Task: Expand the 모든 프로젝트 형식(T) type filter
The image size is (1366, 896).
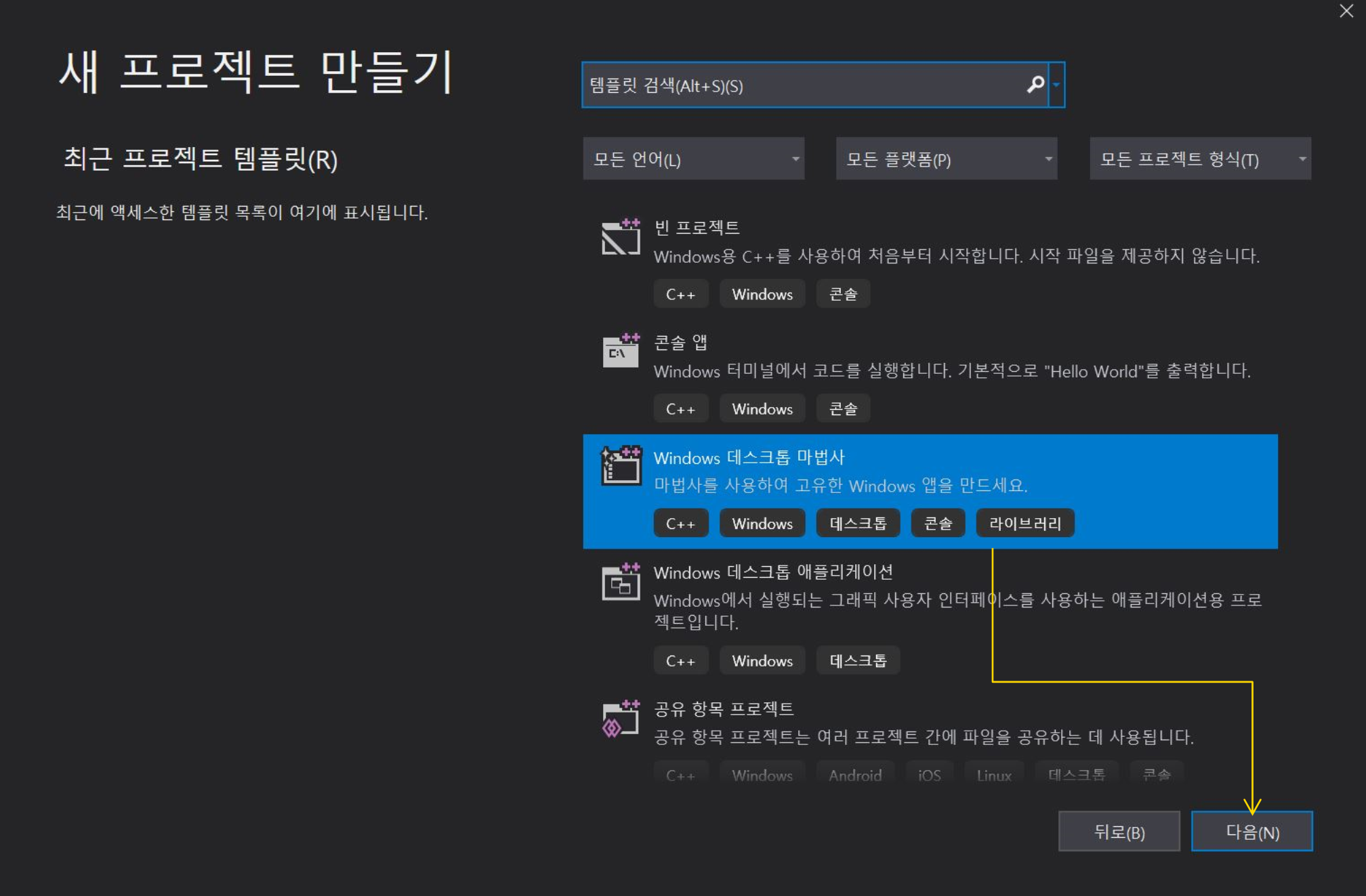Action: (x=1199, y=159)
